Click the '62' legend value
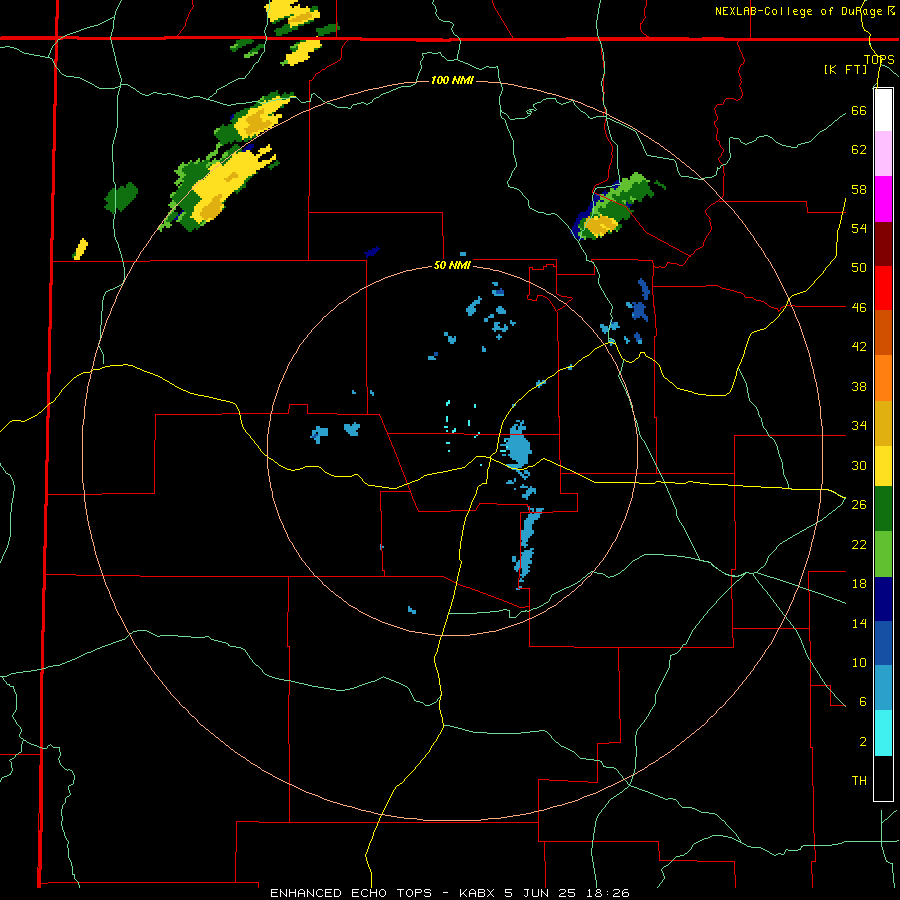This screenshot has width=900, height=900. (x=859, y=149)
